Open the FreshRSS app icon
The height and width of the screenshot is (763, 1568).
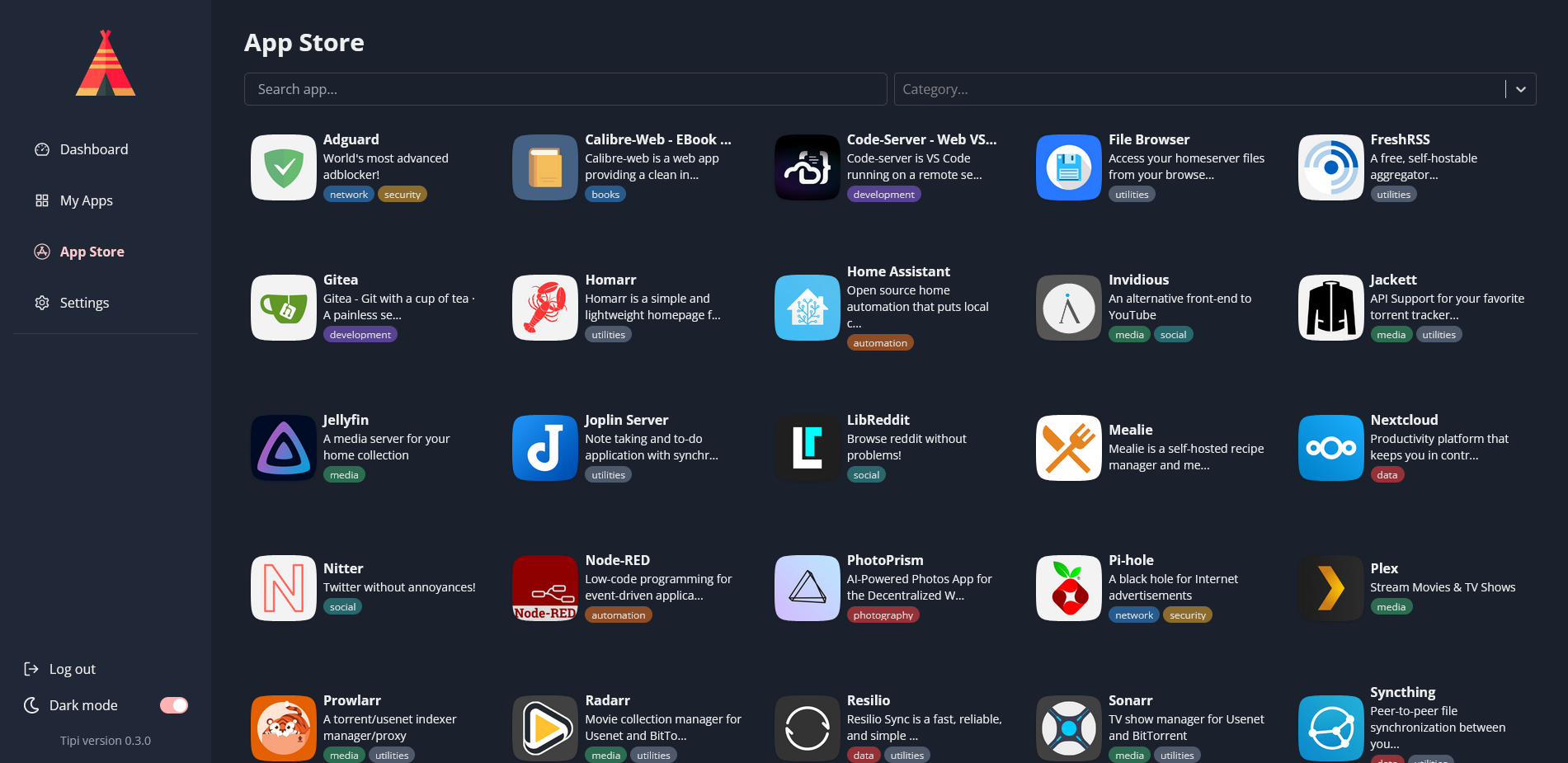click(x=1331, y=167)
